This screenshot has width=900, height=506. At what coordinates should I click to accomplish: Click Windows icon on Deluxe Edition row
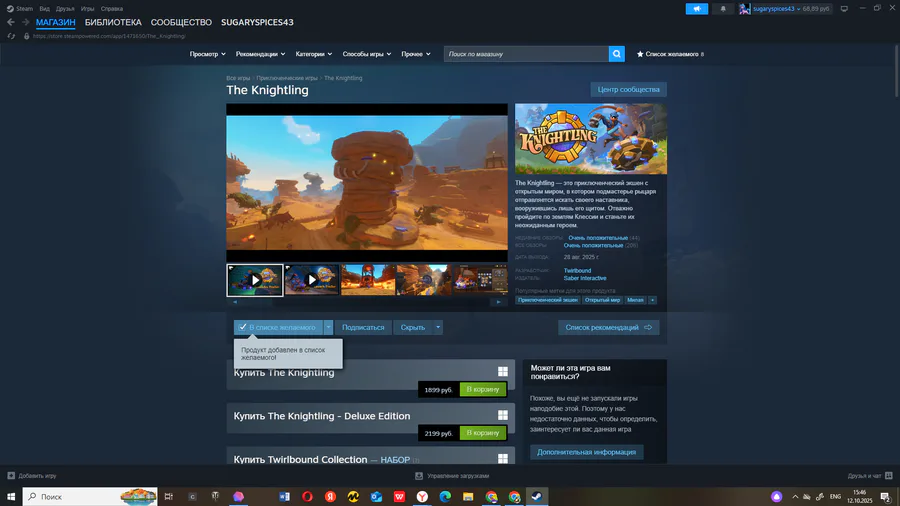click(503, 415)
